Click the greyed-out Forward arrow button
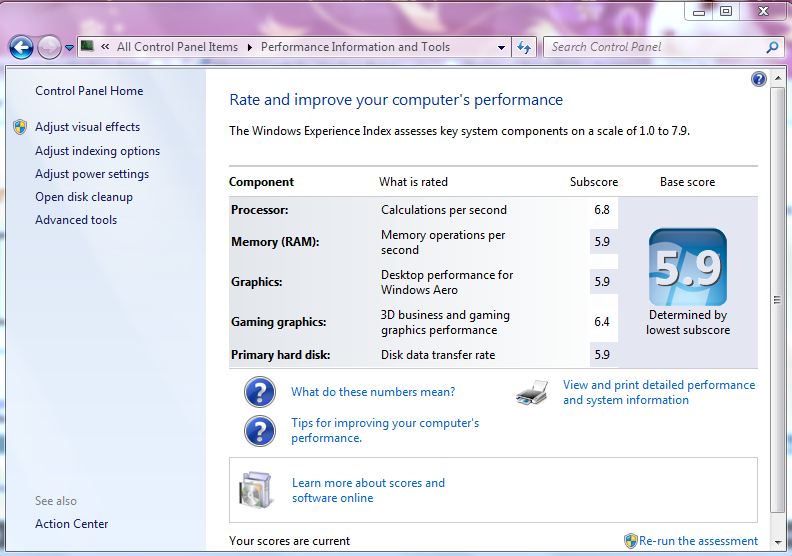This screenshot has height=556, width=792. pos(49,48)
